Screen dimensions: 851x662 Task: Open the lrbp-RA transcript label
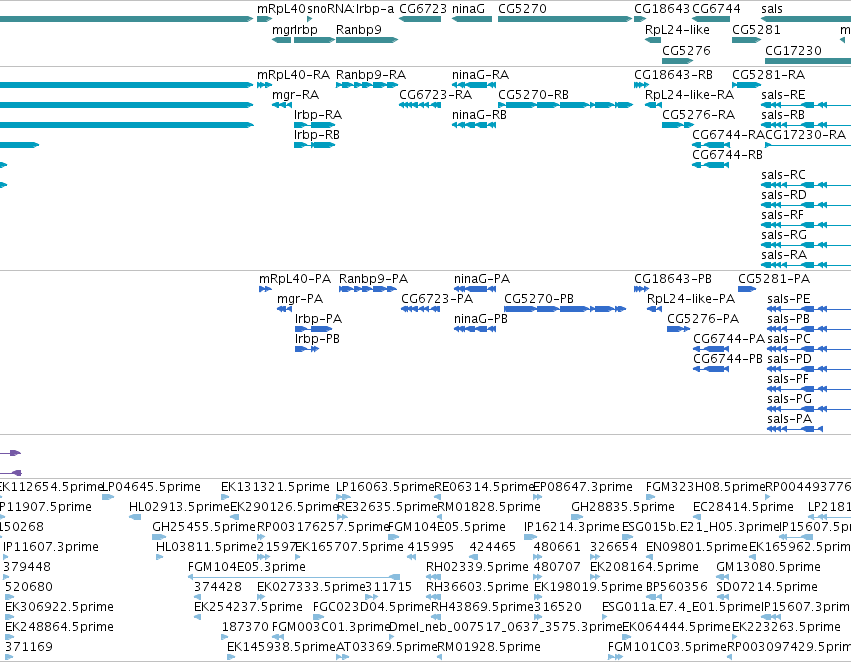coord(318,114)
